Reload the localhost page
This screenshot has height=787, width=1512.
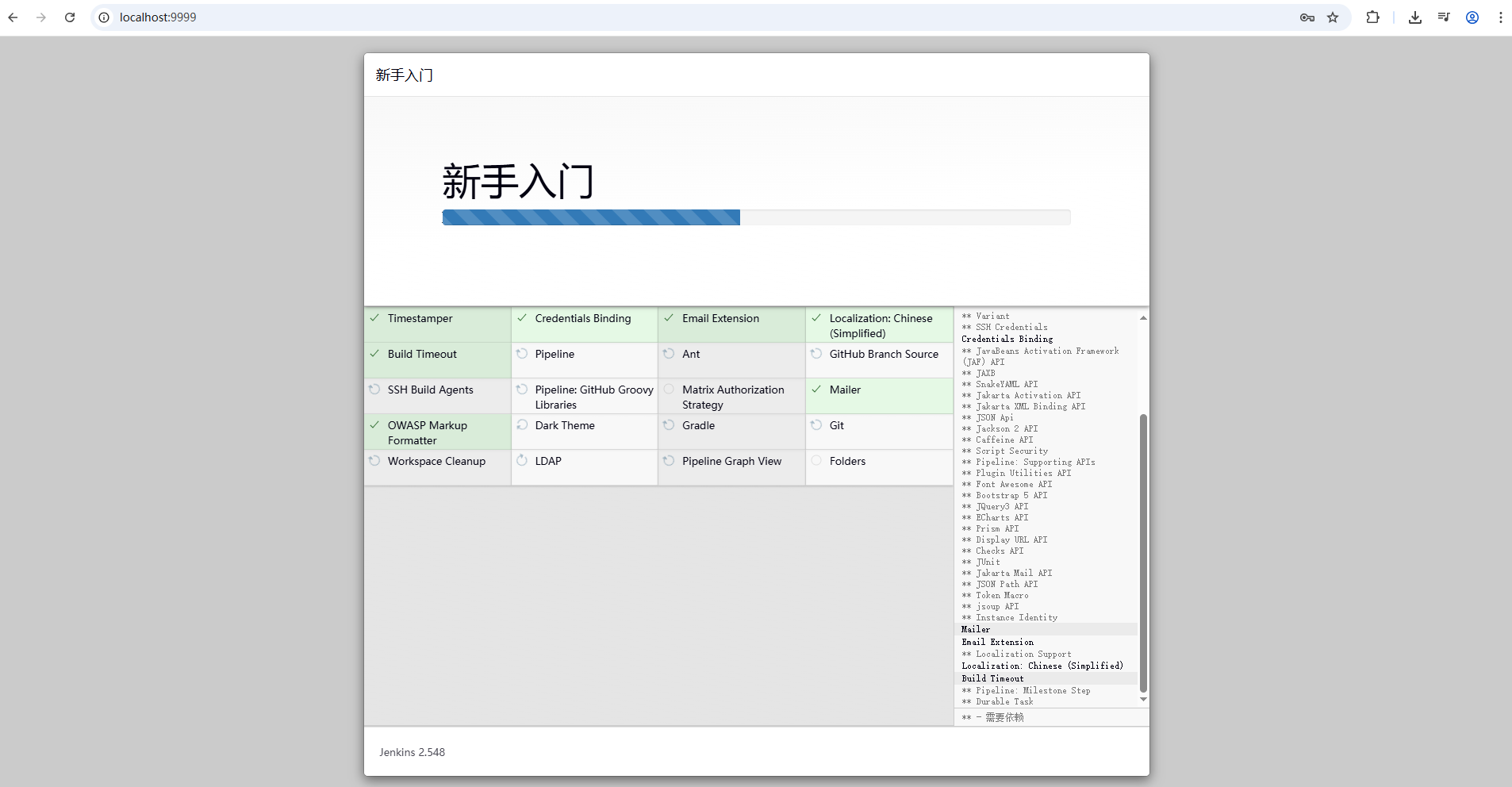[x=70, y=17]
